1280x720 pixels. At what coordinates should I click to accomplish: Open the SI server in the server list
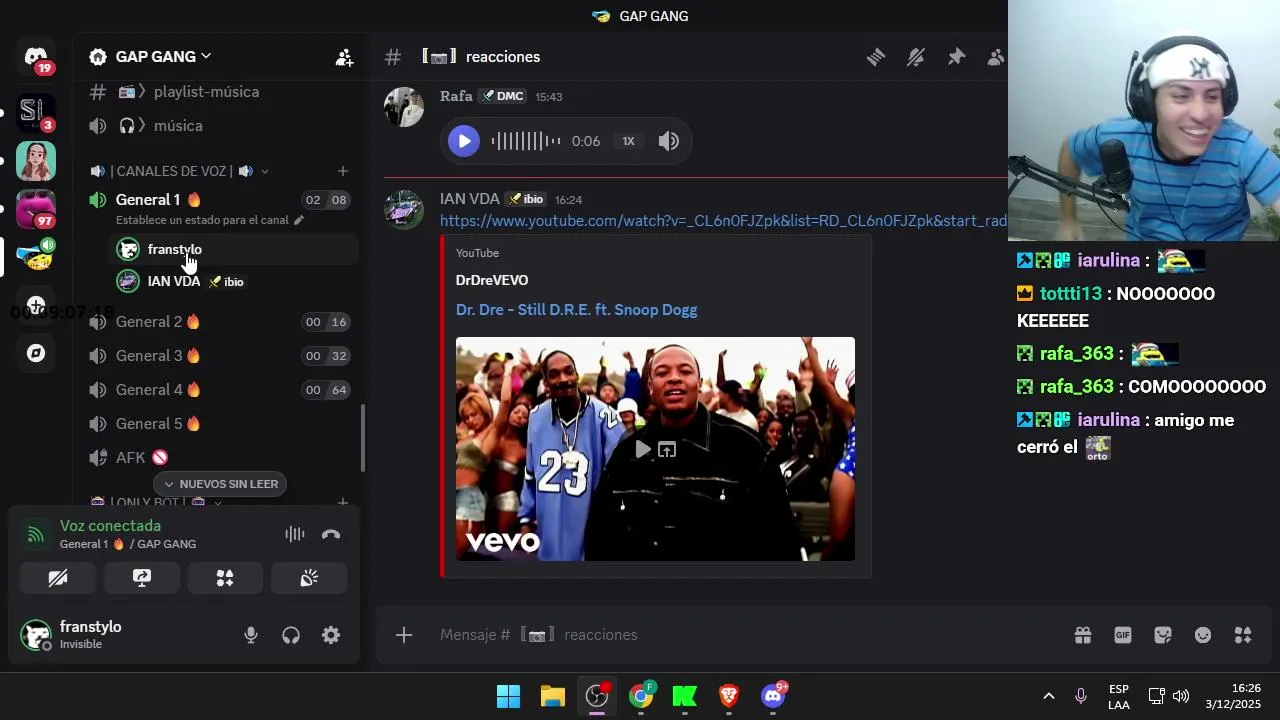click(36, 111)
